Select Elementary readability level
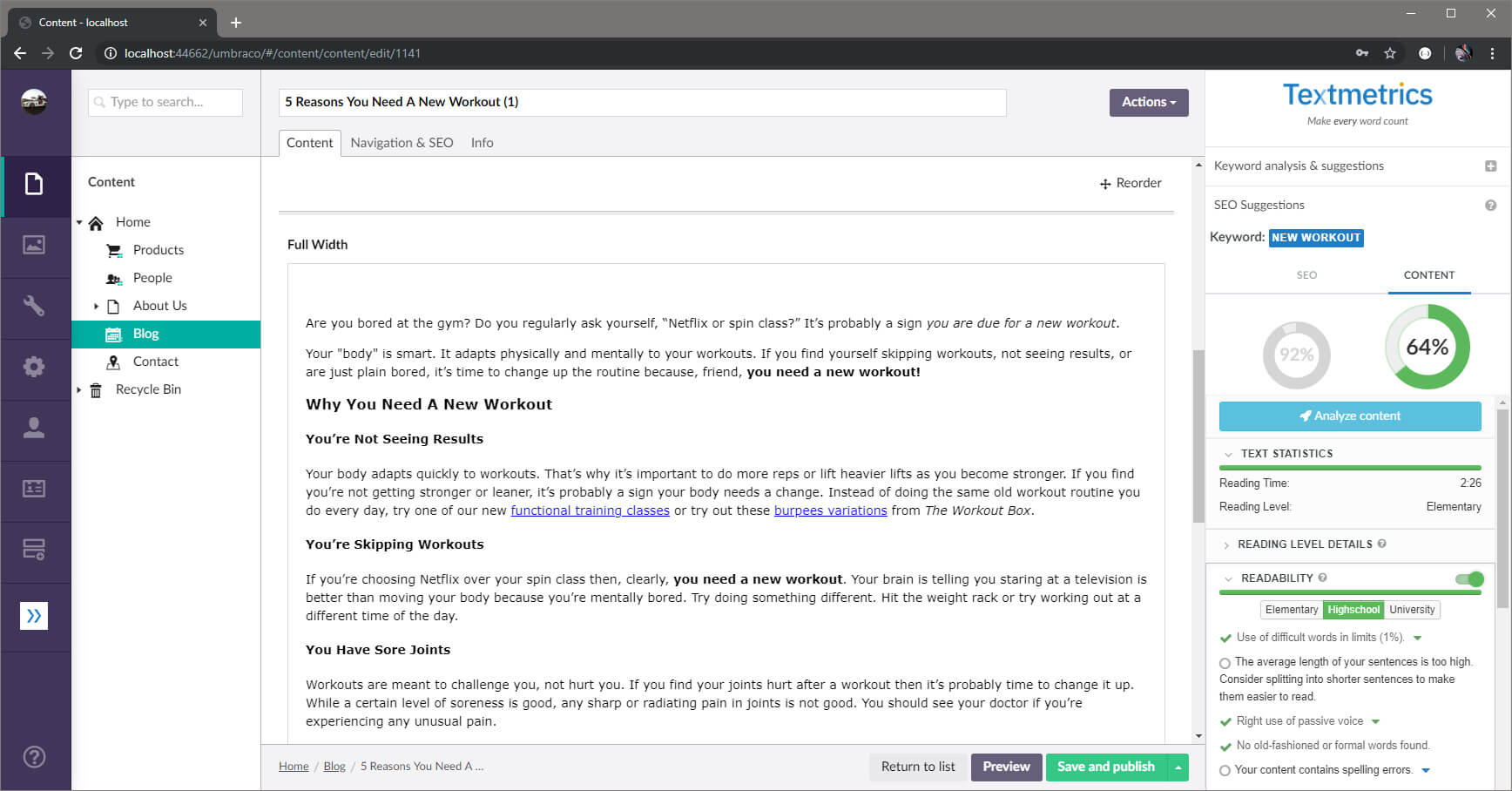Screen dimensions: 1512x791 click(x=1291, y=610)
